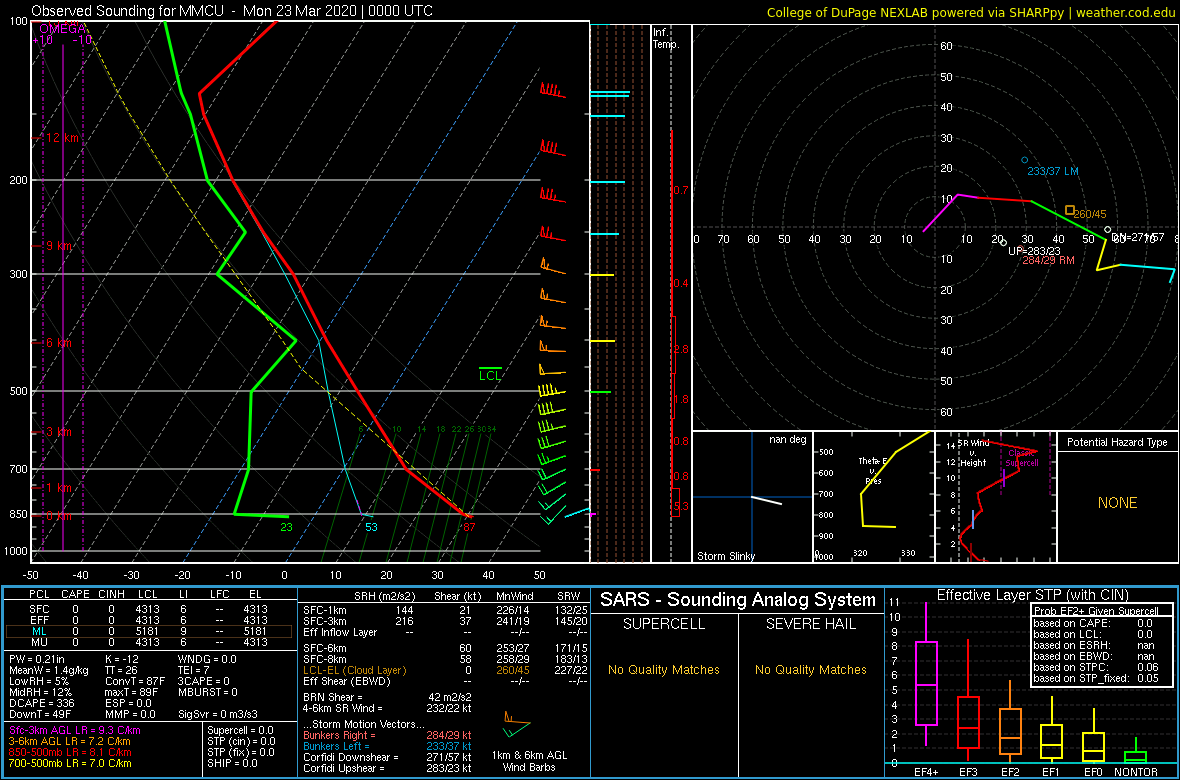Image resolution: width=1180 pixels, height=780 pixels.
Task: Click the 'nan deg' text in Storm Slinky
Action: point(787,440)
